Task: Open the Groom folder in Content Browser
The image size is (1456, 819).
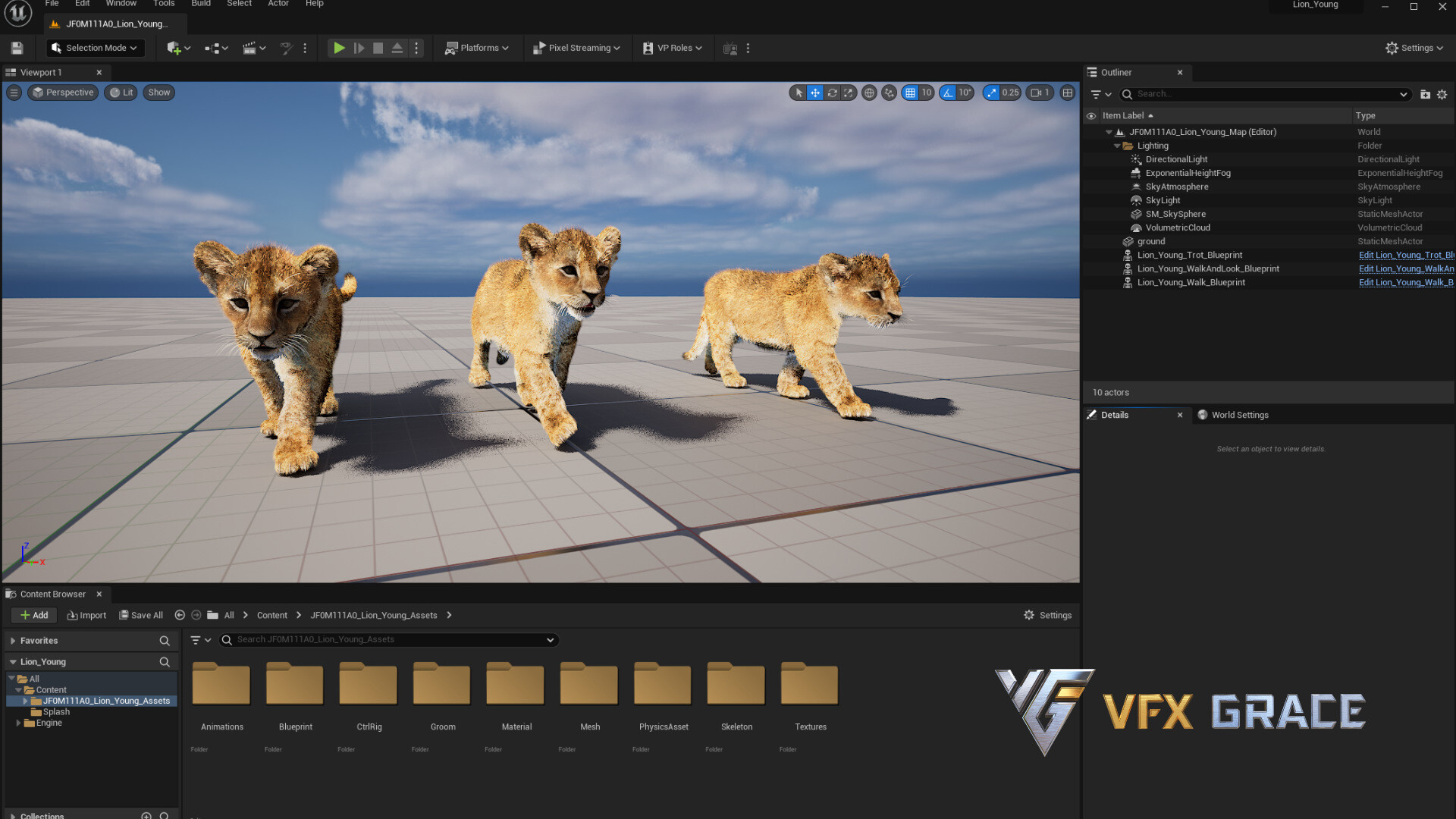Action: click(441, 683)
